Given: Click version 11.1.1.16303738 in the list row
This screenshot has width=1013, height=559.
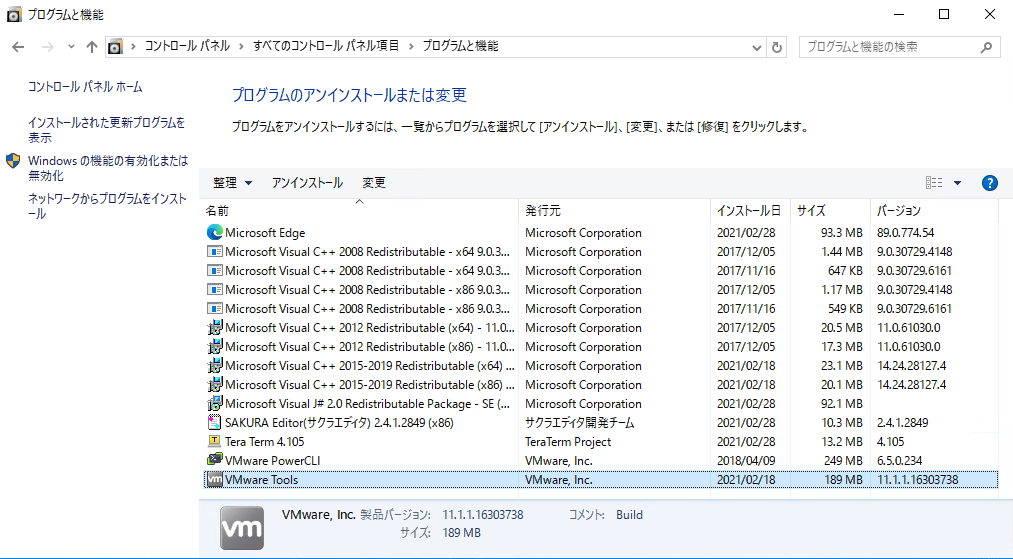Looking at the screenshot, I should click(917, 480).
